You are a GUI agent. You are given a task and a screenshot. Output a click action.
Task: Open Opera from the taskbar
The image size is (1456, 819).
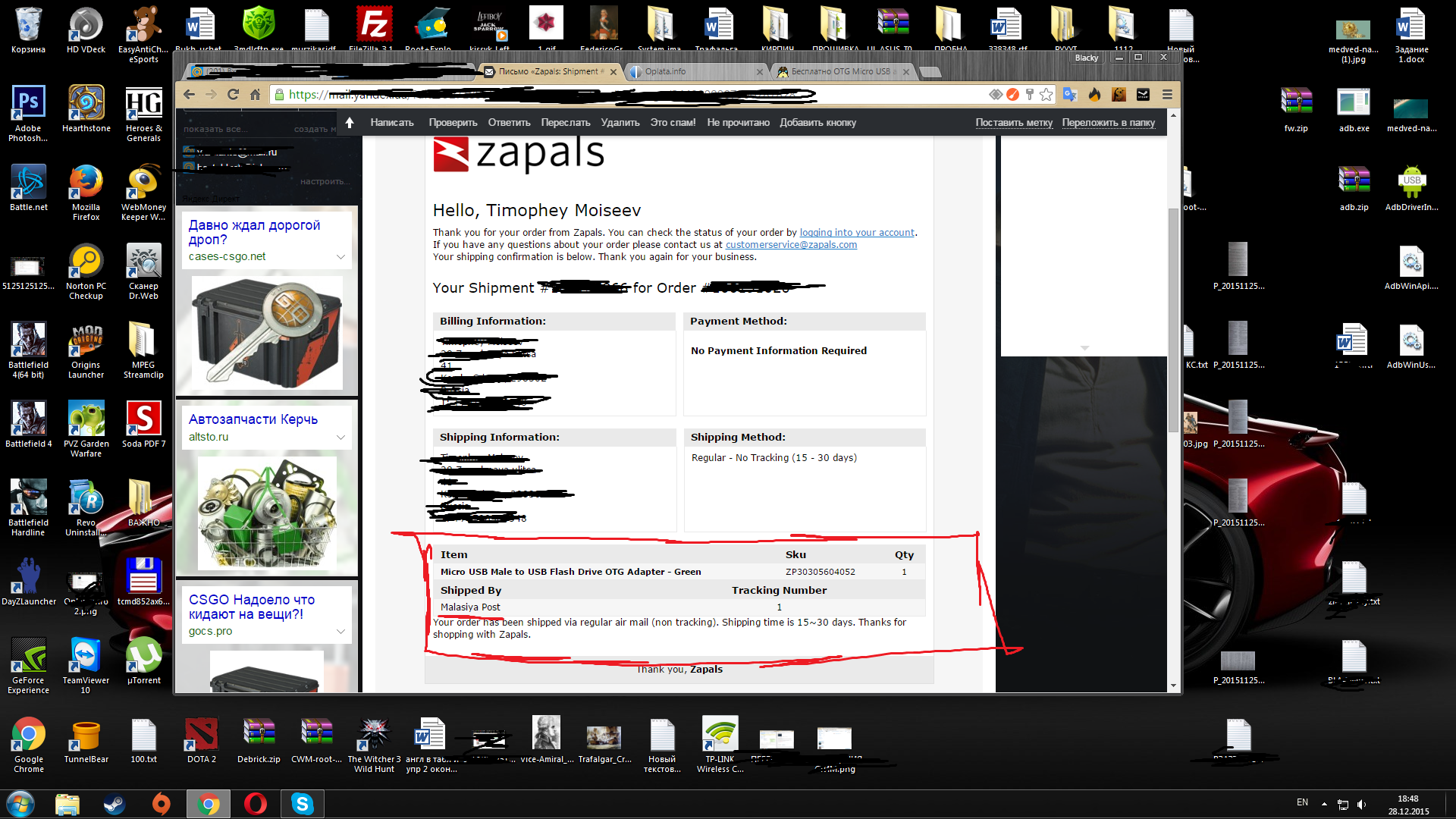pyautogui.click(x=256, y=804)
